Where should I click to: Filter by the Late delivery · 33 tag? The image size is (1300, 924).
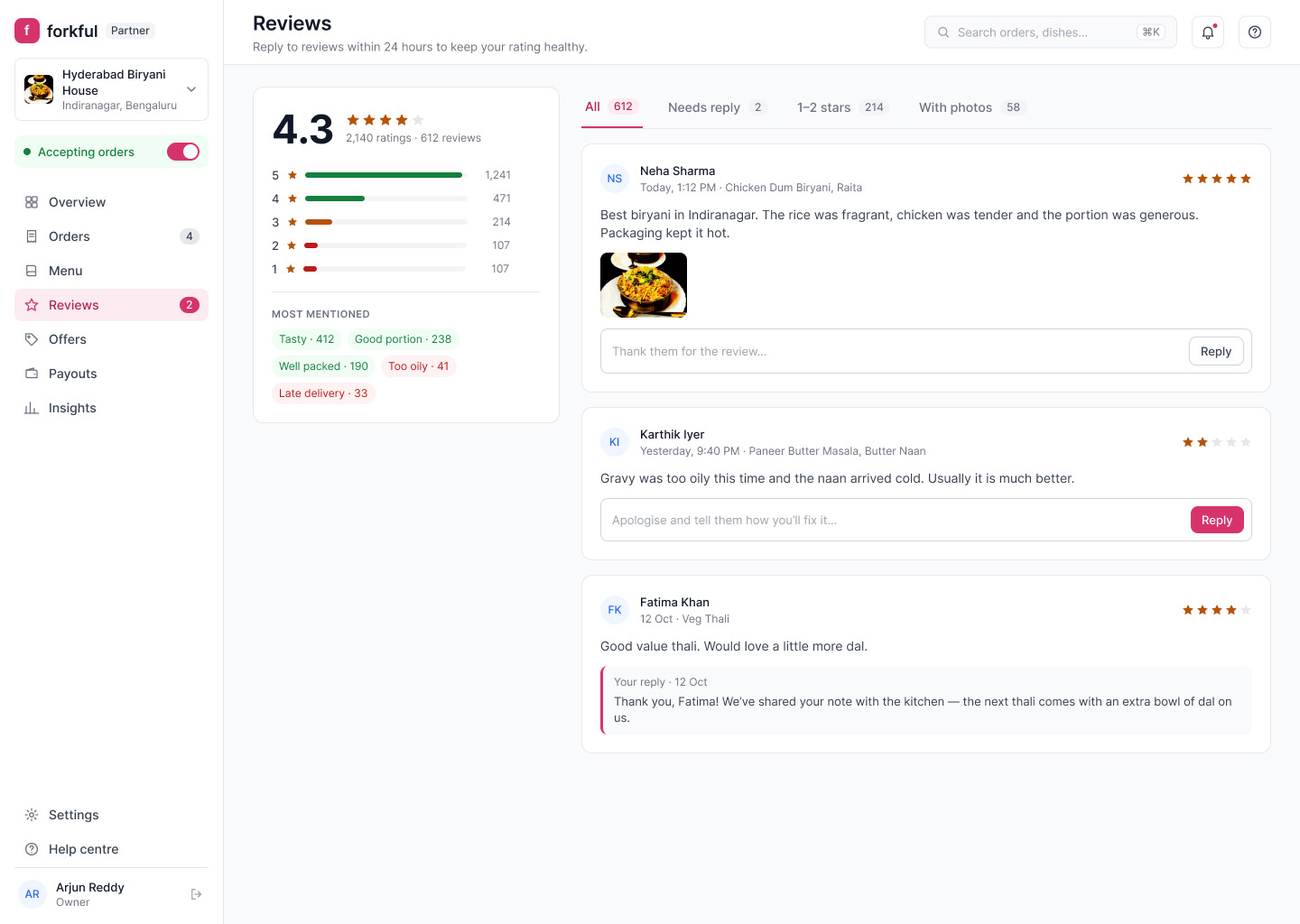pos(323,393)
